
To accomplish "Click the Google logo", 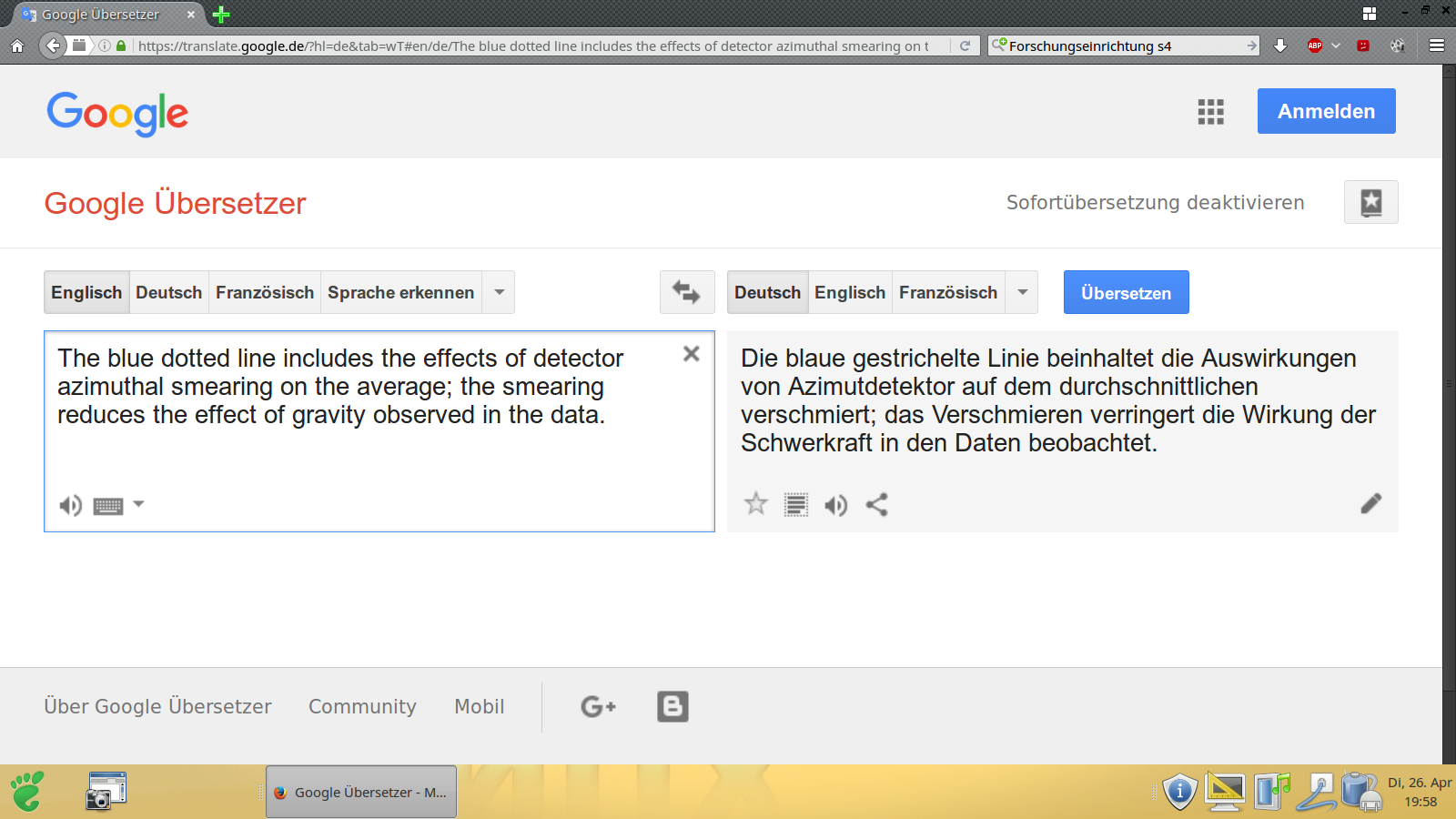I will point(117,113).
